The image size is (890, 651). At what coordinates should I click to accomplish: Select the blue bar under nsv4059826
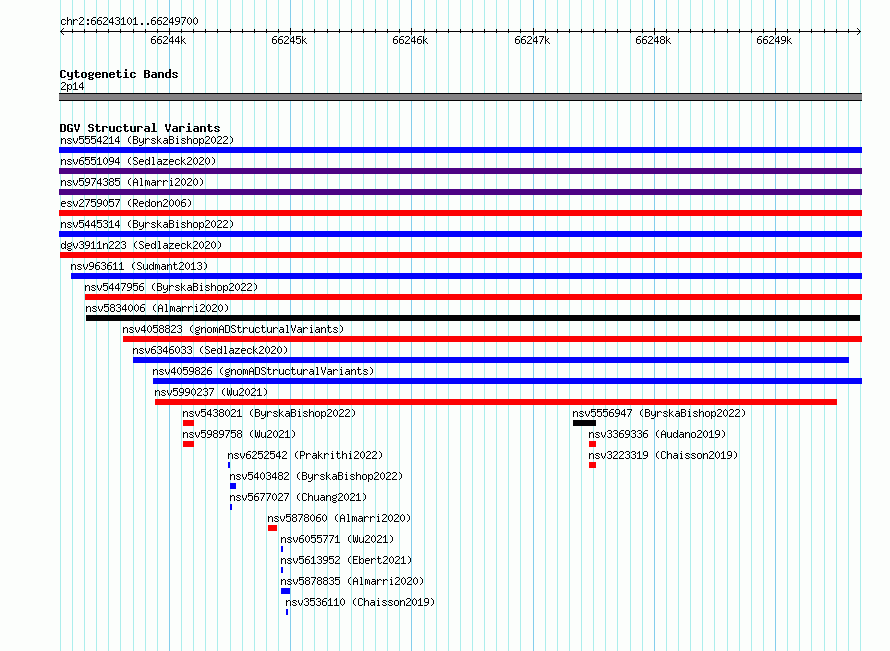pos(507,381)
